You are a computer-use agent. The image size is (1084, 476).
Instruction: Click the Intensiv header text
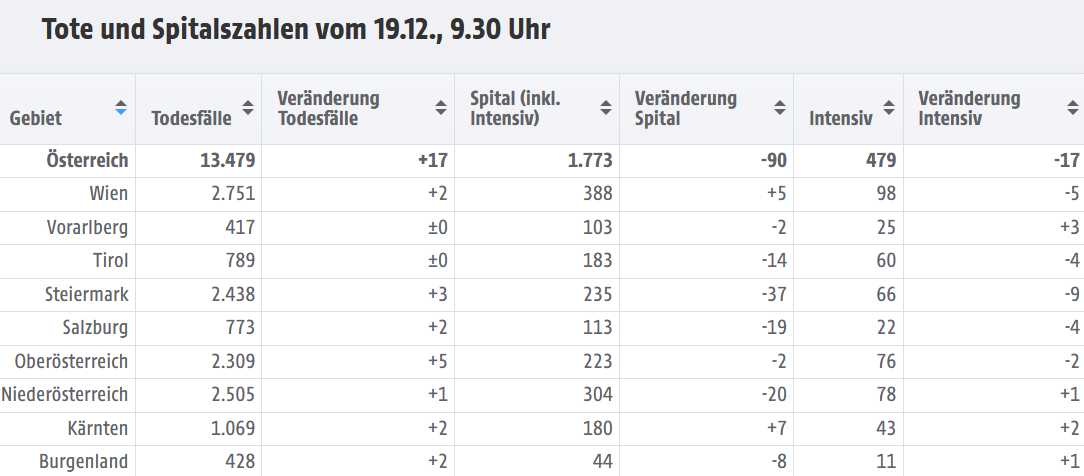(841, 118)
